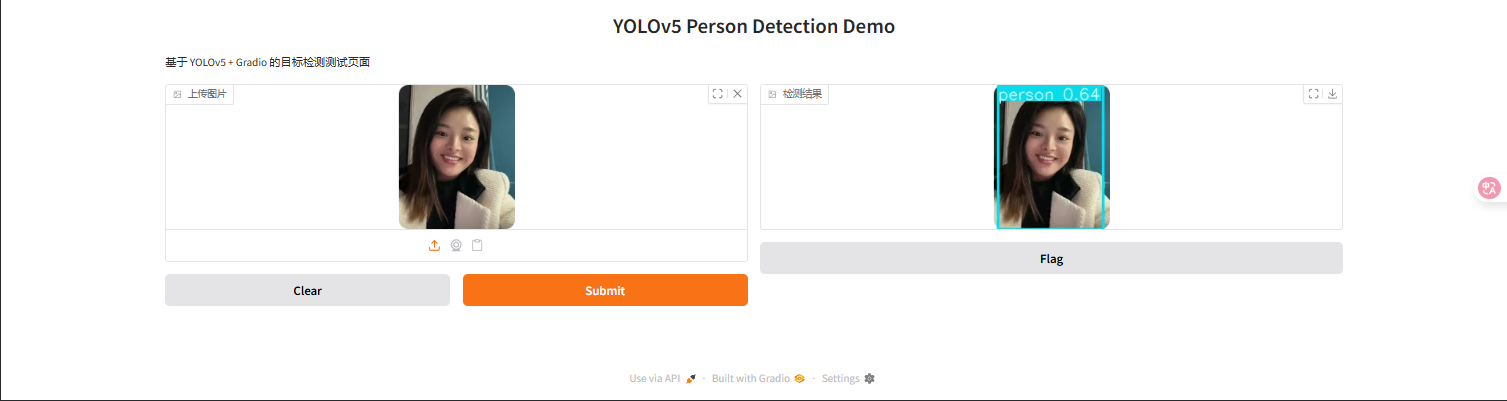The height and width of the screenshot is (401, 1507).
Task: Open the Settings link in footer
Action: [840, 379]
